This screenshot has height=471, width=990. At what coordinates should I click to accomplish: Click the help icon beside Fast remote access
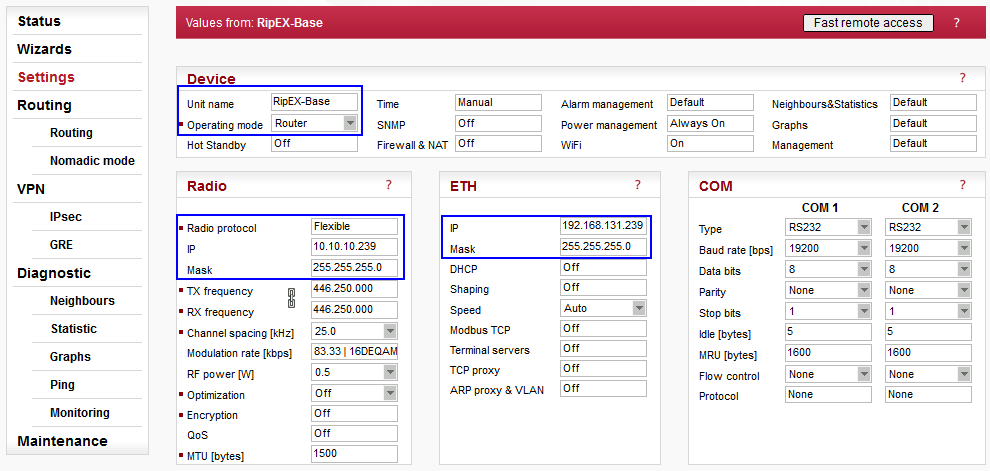click(x=956, y=22)
